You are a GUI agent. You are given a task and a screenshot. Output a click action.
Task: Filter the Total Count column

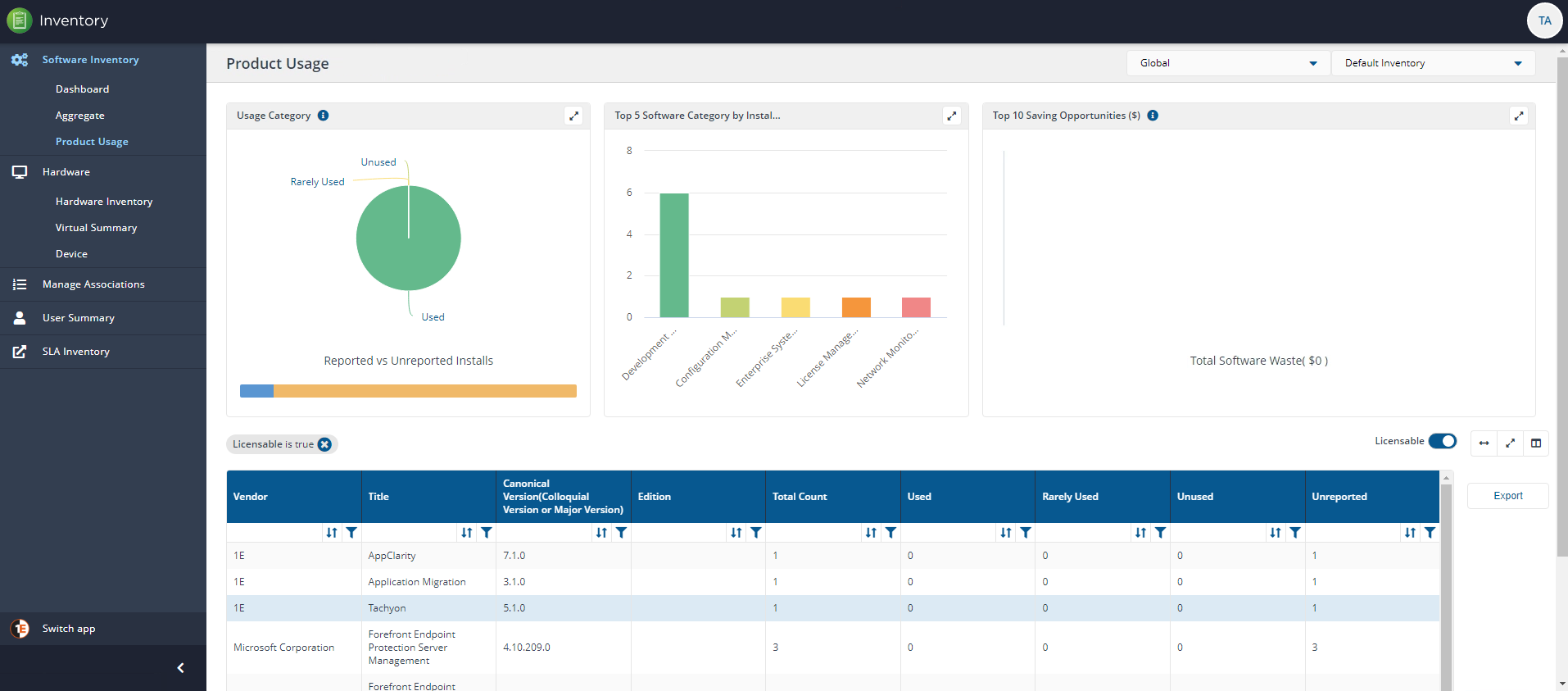[891, 533]
